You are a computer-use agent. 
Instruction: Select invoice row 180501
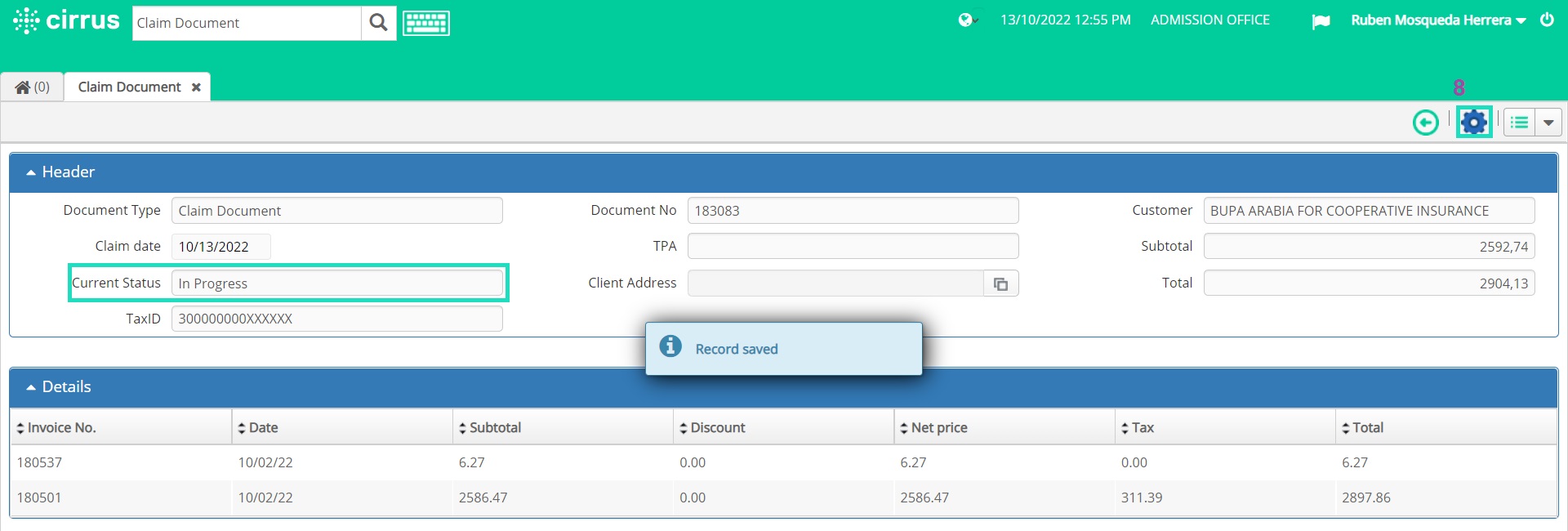(783, 498)
